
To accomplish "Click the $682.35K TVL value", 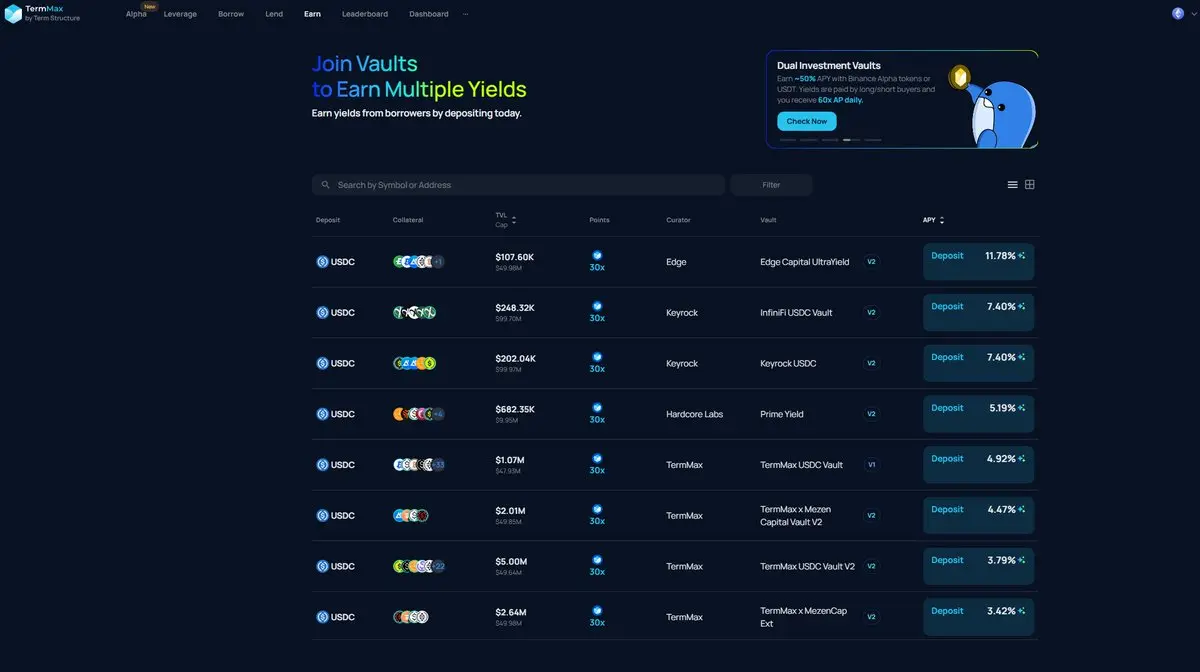I will point(515,409).
